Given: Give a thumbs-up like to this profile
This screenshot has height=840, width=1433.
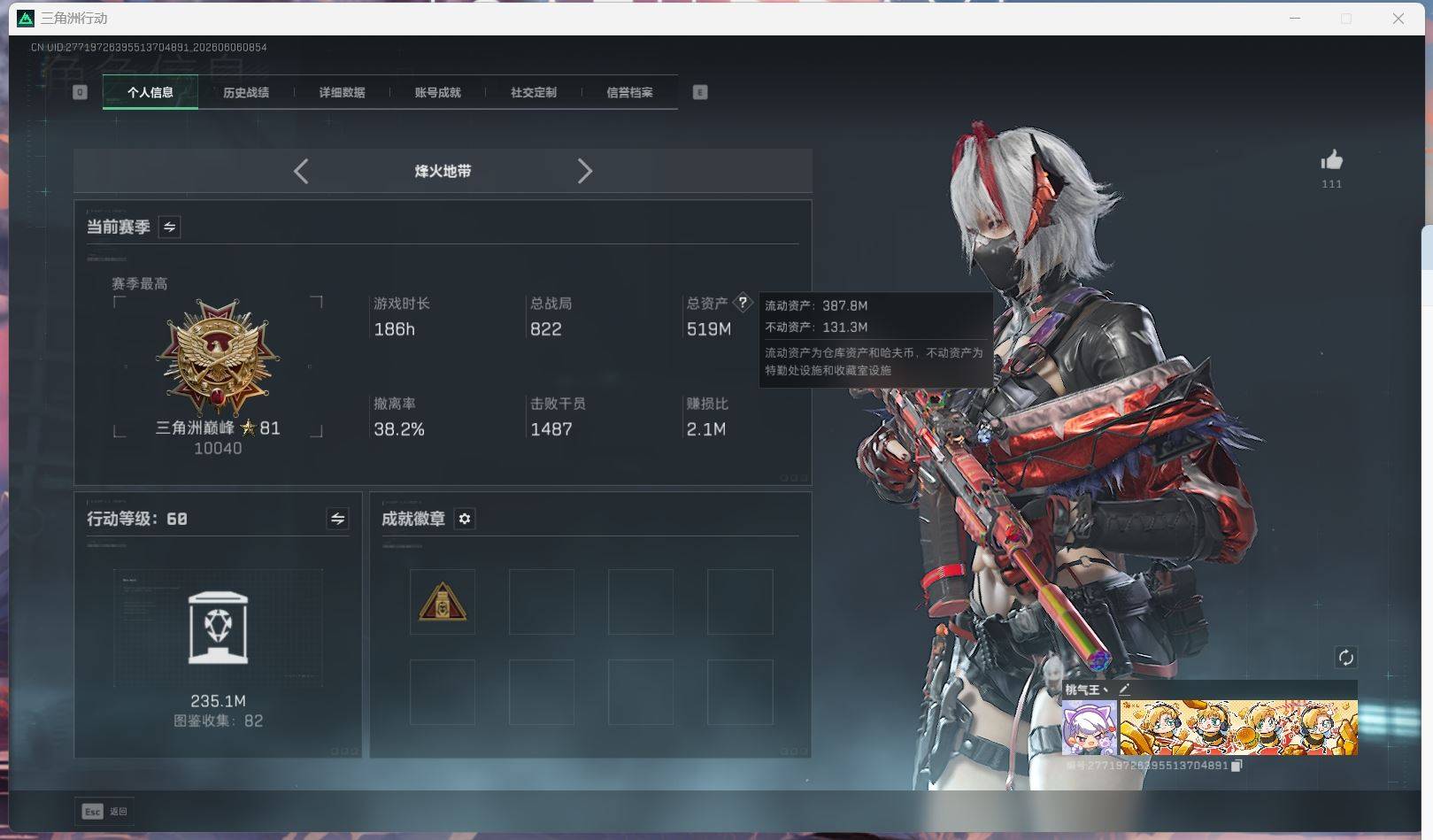Looking at the screenshot, I should point(1331,160).
